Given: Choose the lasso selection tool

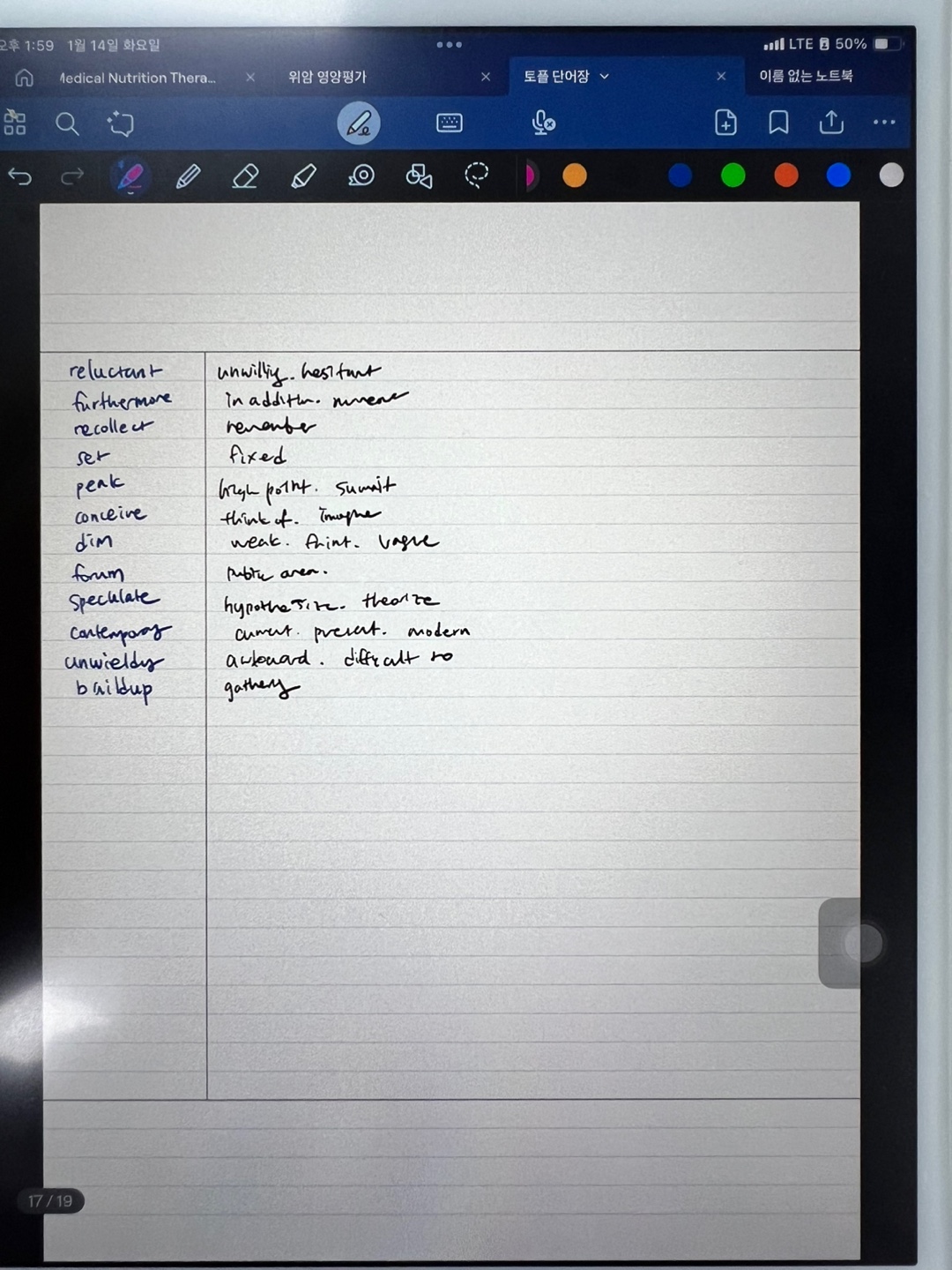Looking at the screenshot, I should (x=476, y=176).
